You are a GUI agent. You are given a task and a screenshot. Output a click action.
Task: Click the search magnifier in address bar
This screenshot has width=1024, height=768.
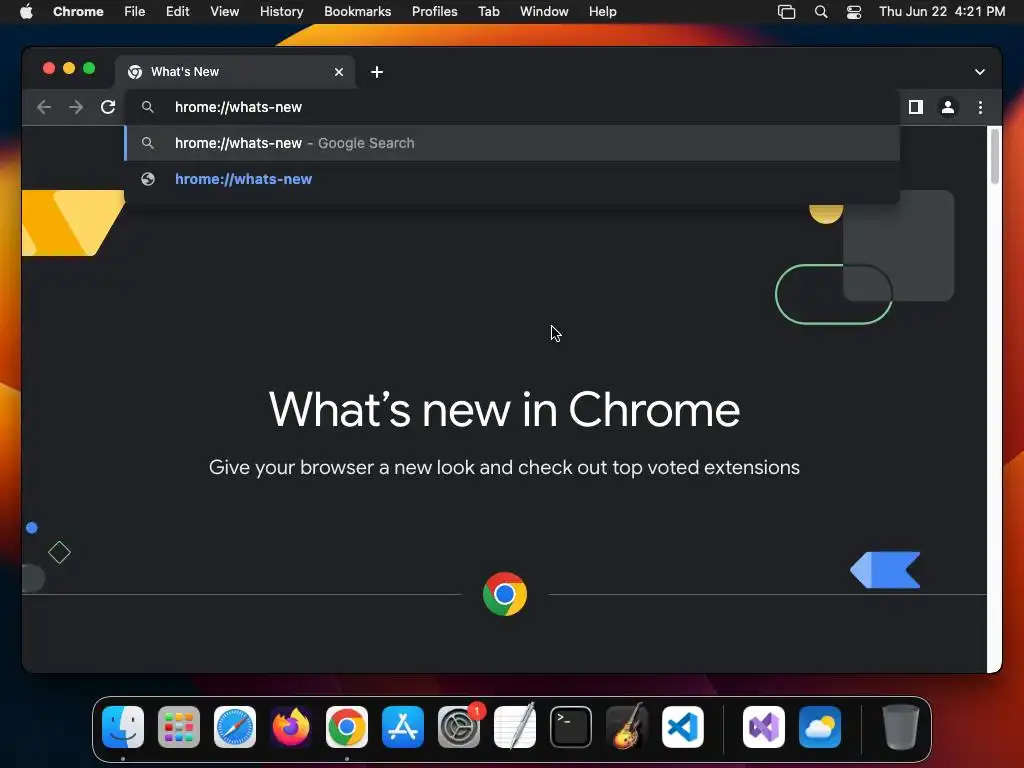[x=148, y=107]
